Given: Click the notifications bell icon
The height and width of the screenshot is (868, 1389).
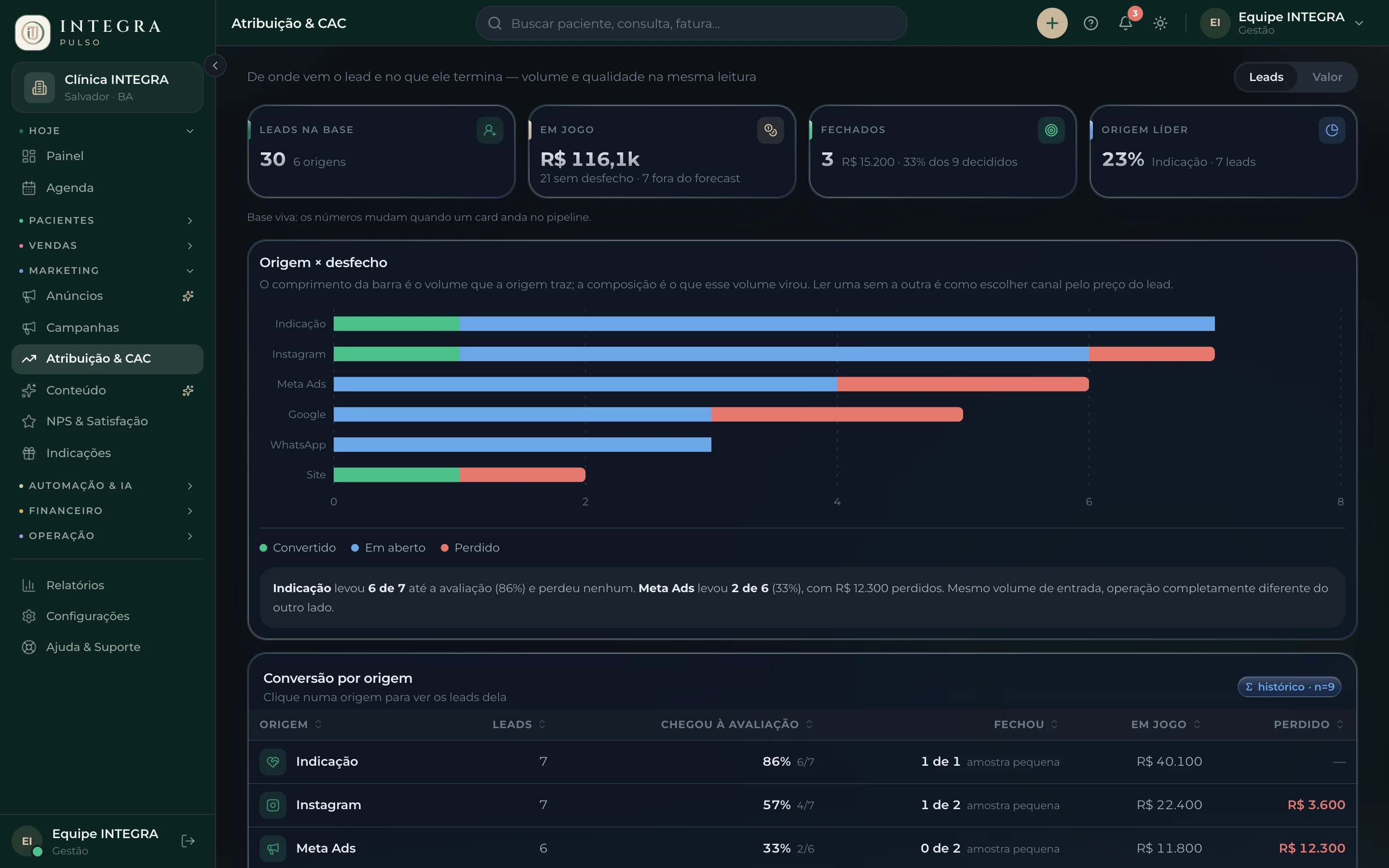Looking at the screenshot, I should tap(1125, 23).
